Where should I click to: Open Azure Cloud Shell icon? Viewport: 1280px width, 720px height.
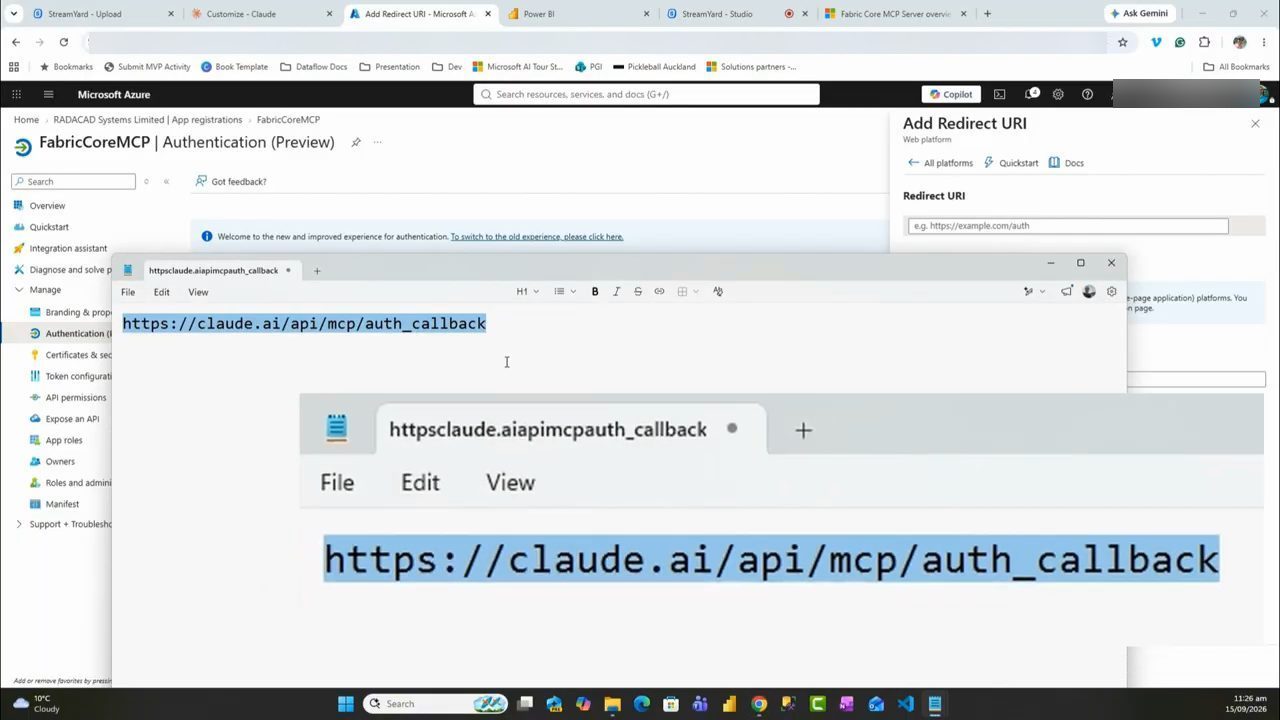(x=999, y=94)
